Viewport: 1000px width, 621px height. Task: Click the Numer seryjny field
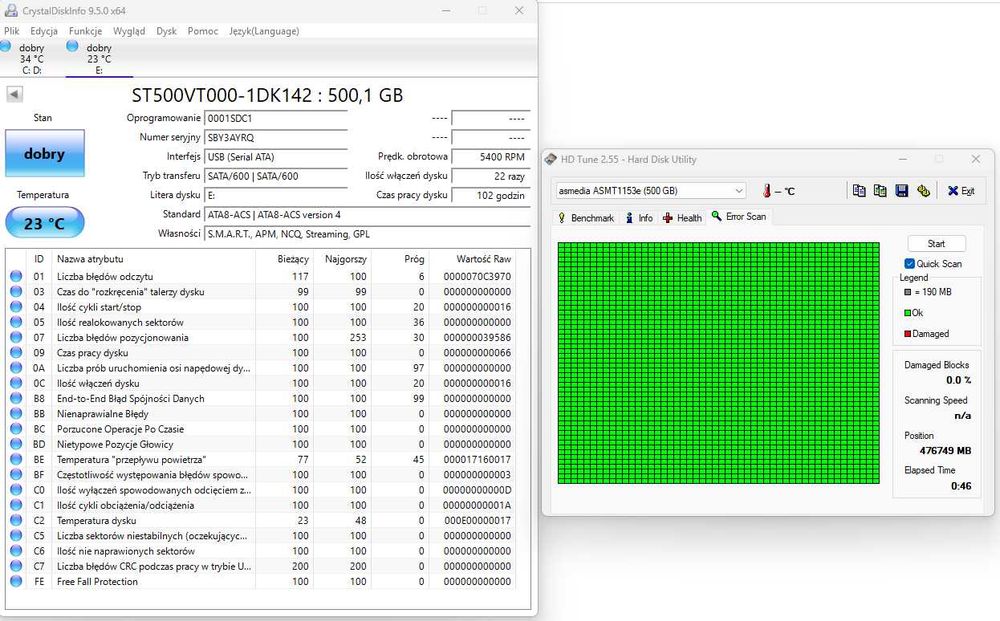pyautogui.click(x=276, y=138)
